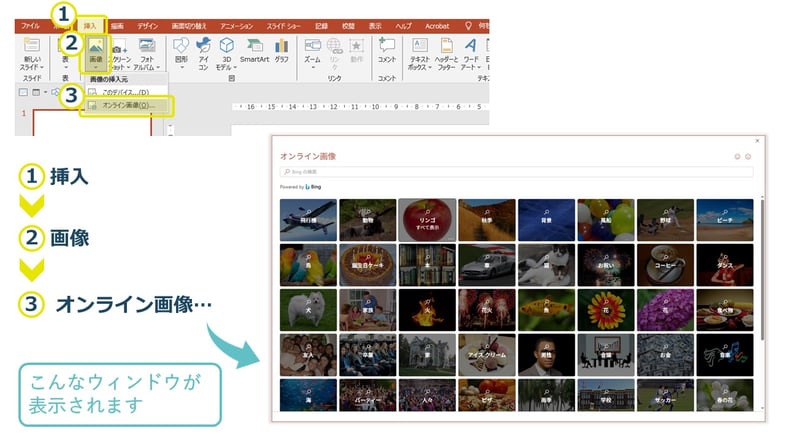Select the 誕生日ケーキ (birthday cake) thumbnail
785x441 pixels.
pos(367,265)
